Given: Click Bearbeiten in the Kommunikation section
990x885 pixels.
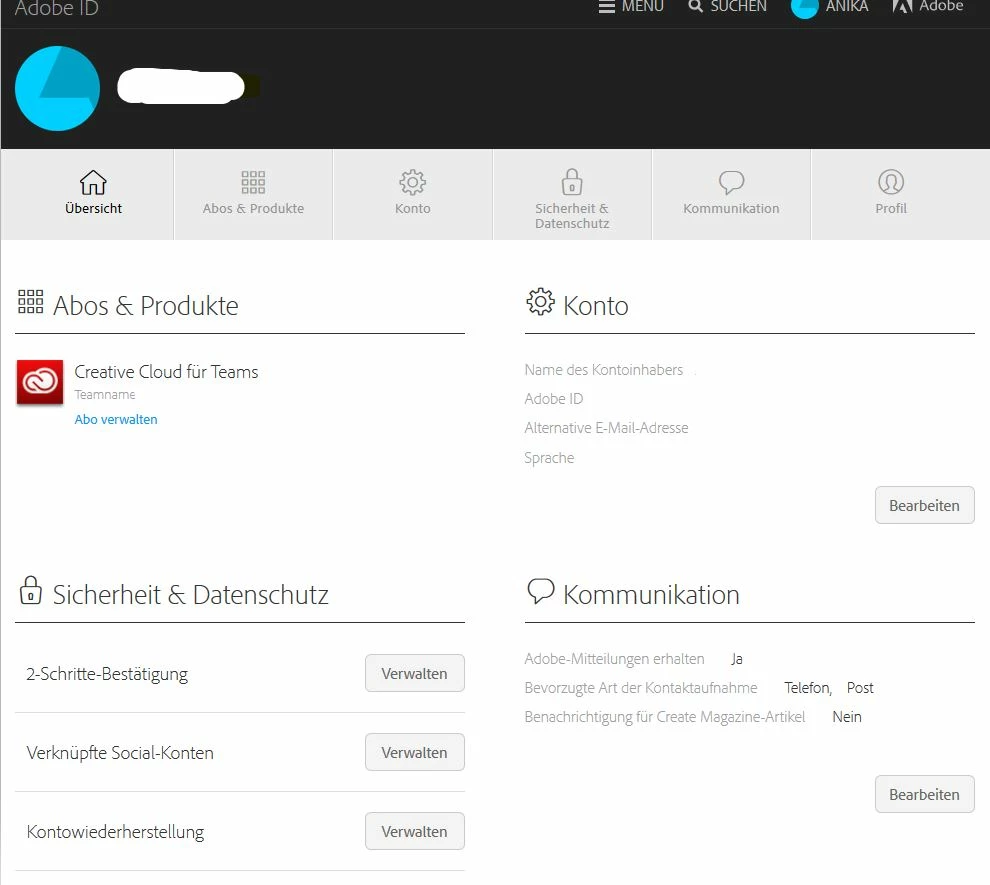Looking at the screenshot, I should [924, 794].
